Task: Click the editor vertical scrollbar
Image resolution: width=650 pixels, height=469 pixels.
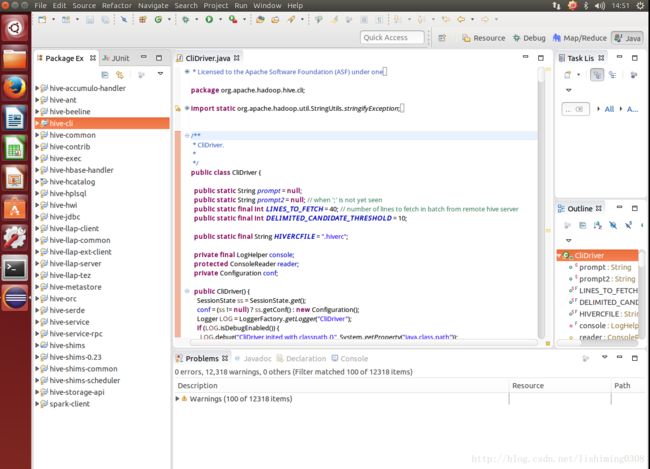Action: tap(541, 203)
